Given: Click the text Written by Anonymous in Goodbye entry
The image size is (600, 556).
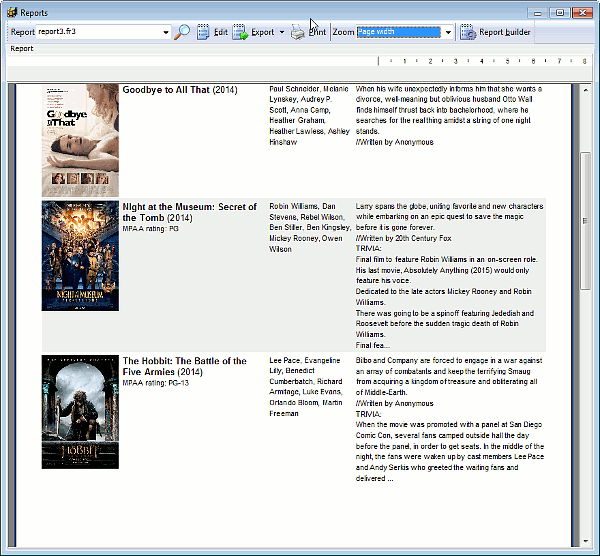Looking at the screenshot, I should [395, 142].
